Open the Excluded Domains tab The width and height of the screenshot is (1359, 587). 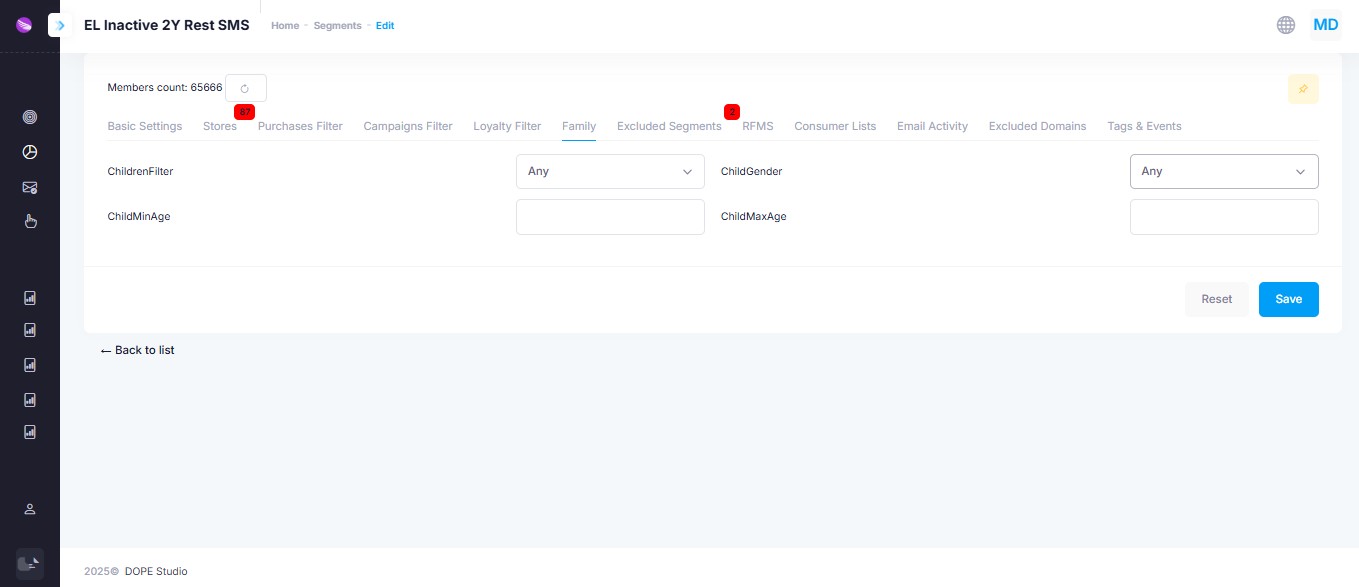tap(1037, 126)
